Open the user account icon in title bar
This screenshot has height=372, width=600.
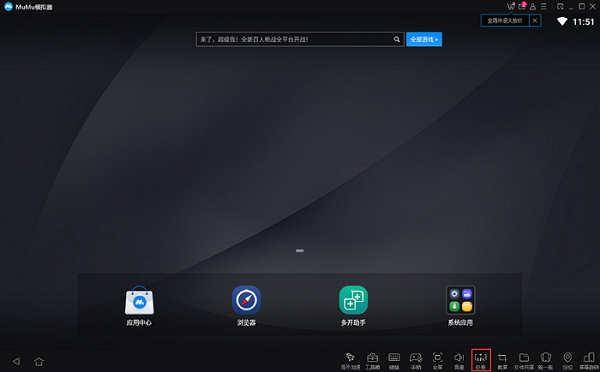pos(533,7)
